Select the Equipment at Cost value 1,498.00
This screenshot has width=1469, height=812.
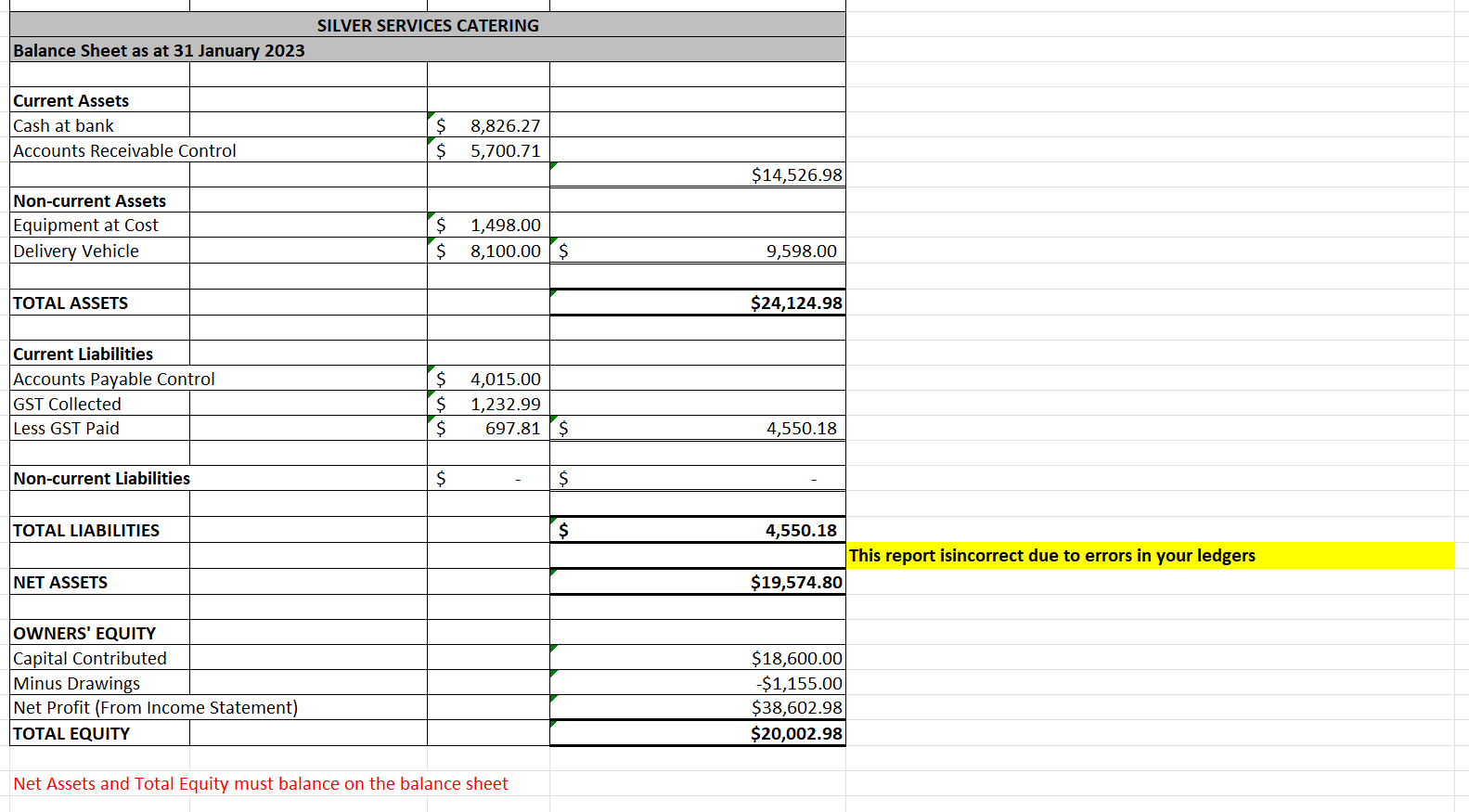(x=488, y=225)
